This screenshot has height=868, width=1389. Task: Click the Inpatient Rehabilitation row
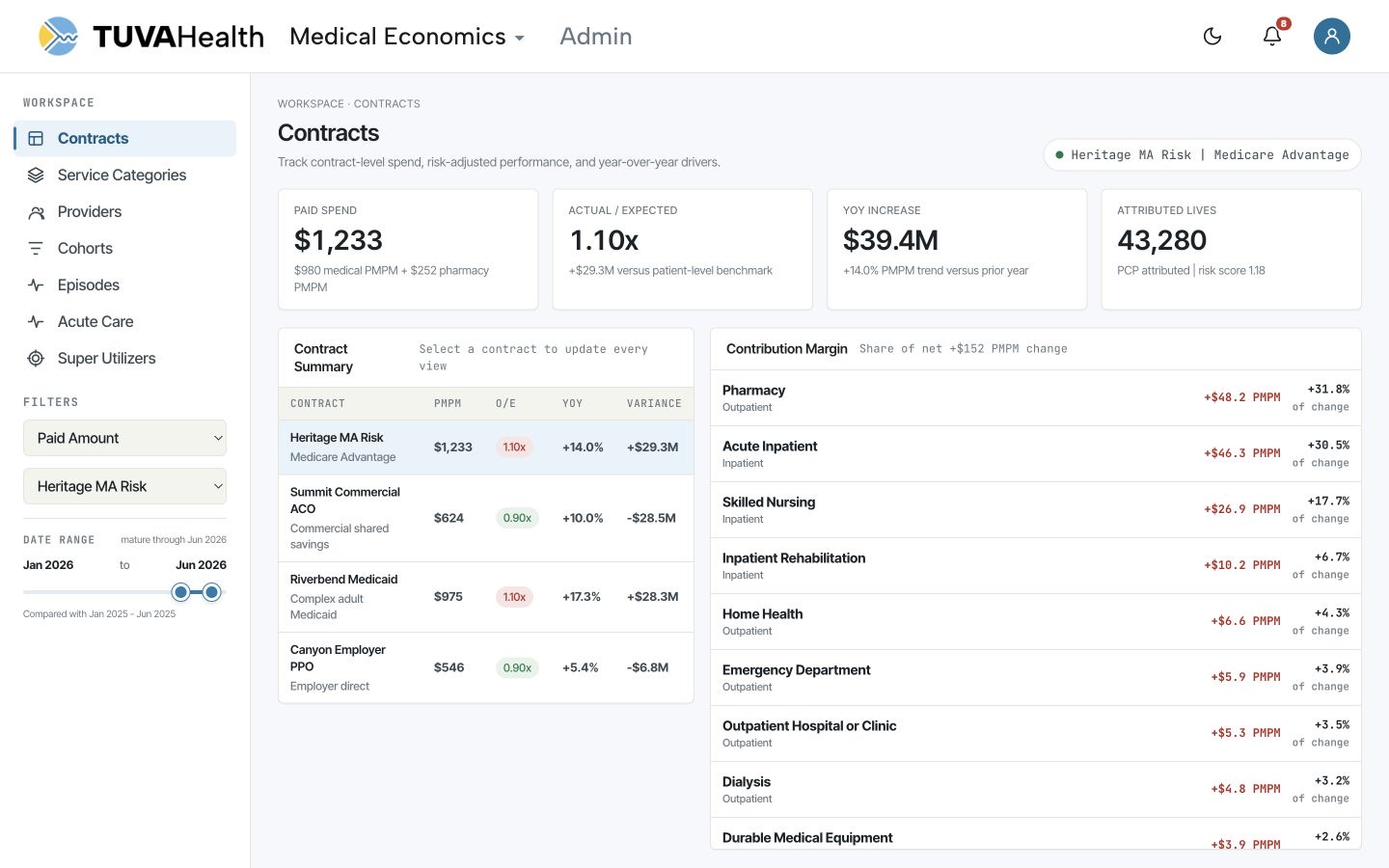pos(1036,566)
